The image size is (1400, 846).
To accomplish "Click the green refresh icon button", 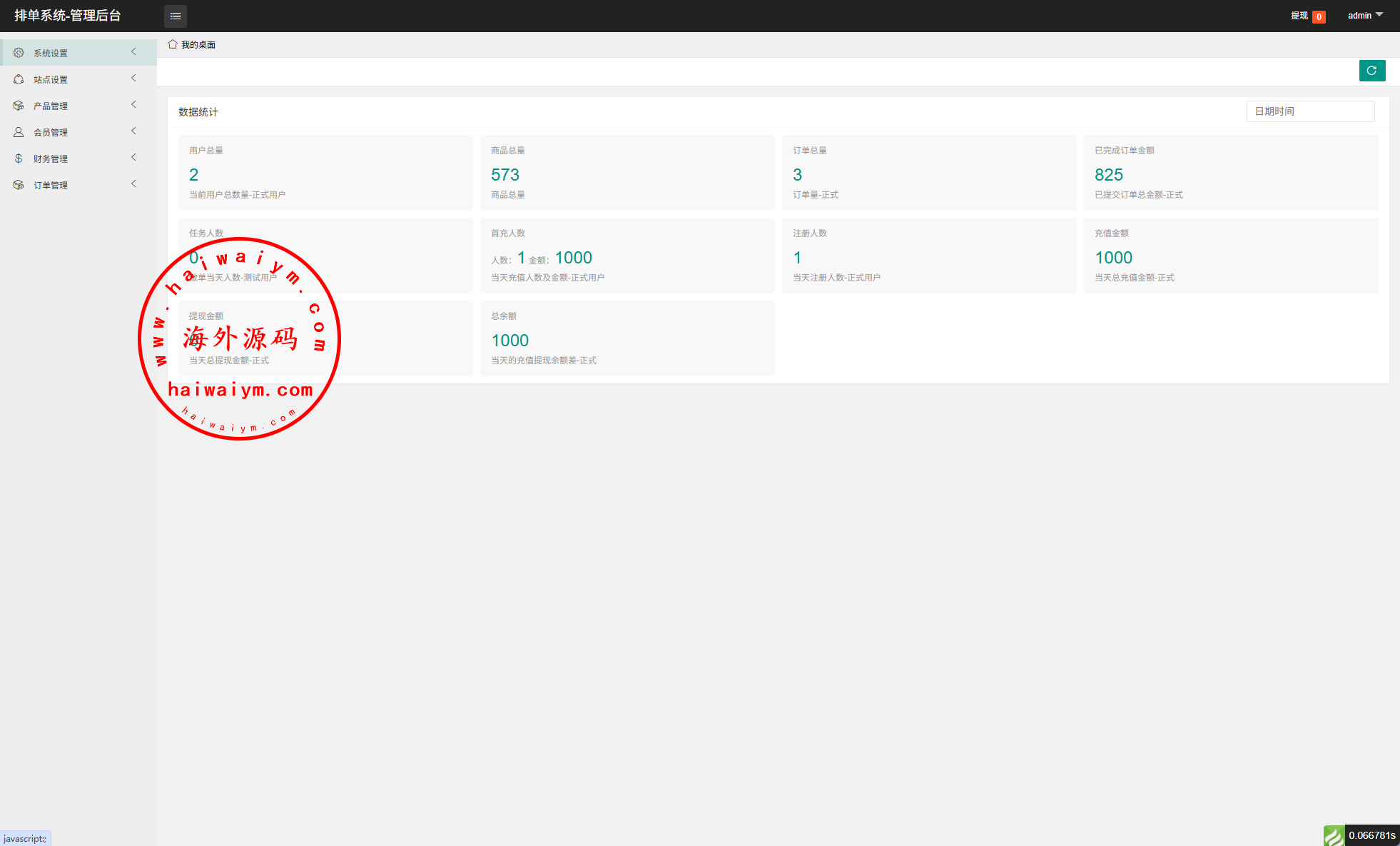I will (1371, 71).
